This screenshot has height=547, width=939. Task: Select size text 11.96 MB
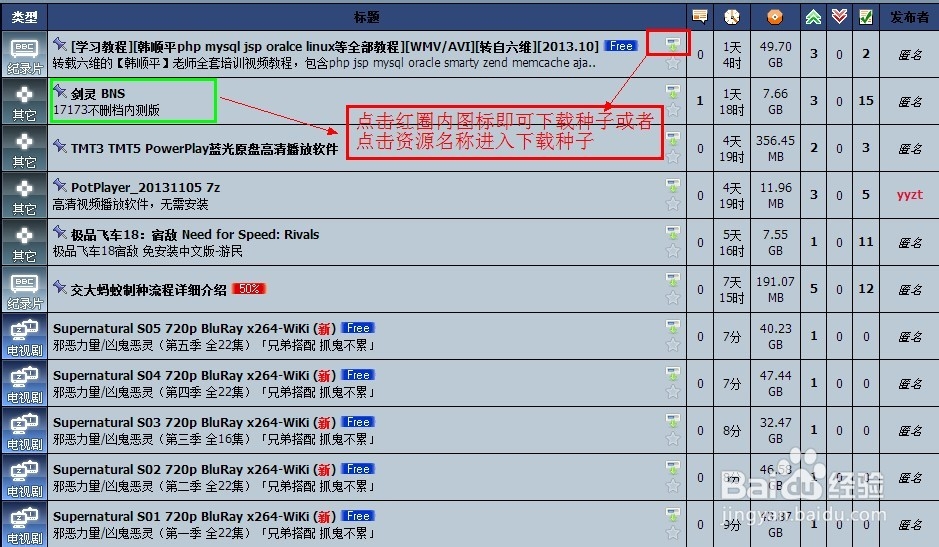tap(776, 195)
